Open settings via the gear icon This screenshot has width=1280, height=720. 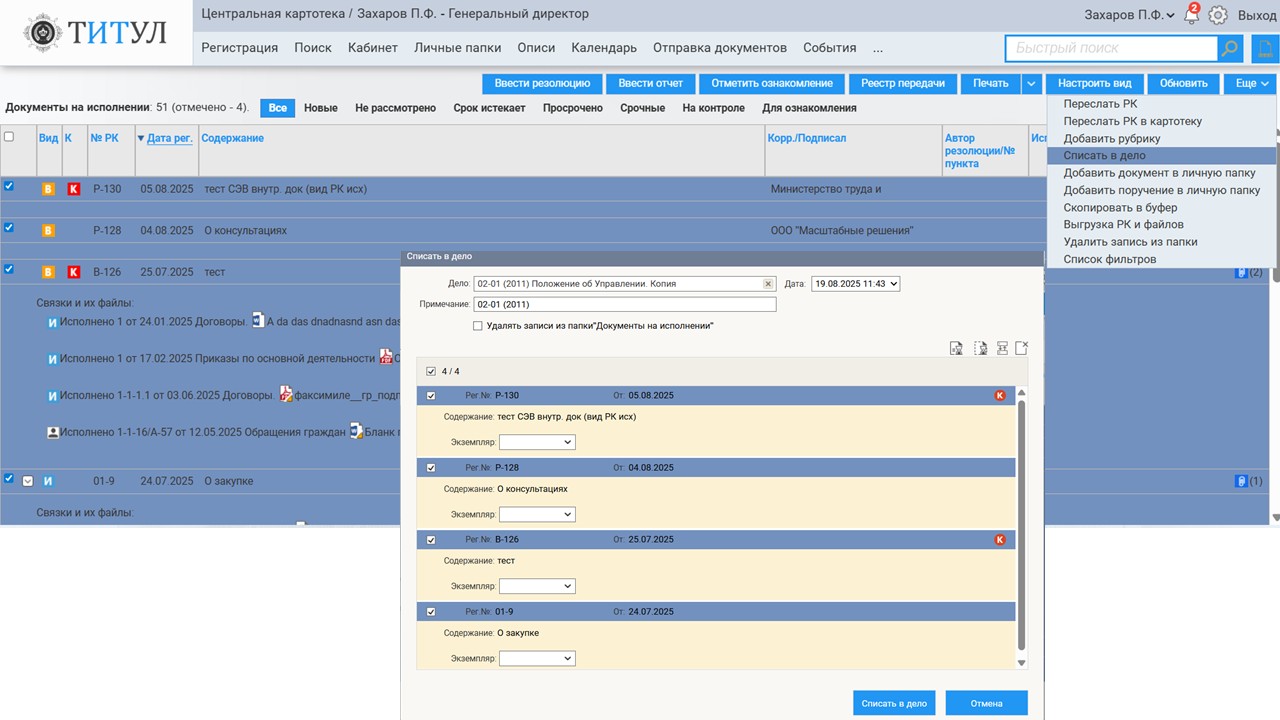coord(1218,15)
